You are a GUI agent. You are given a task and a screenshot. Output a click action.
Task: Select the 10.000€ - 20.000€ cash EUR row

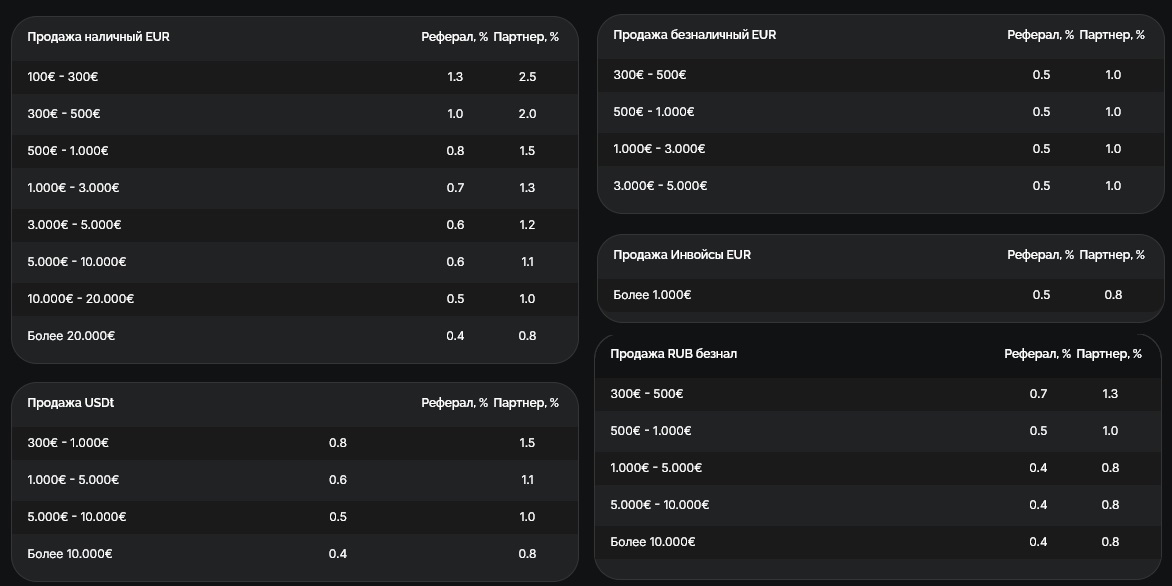[x=294, y=299]
